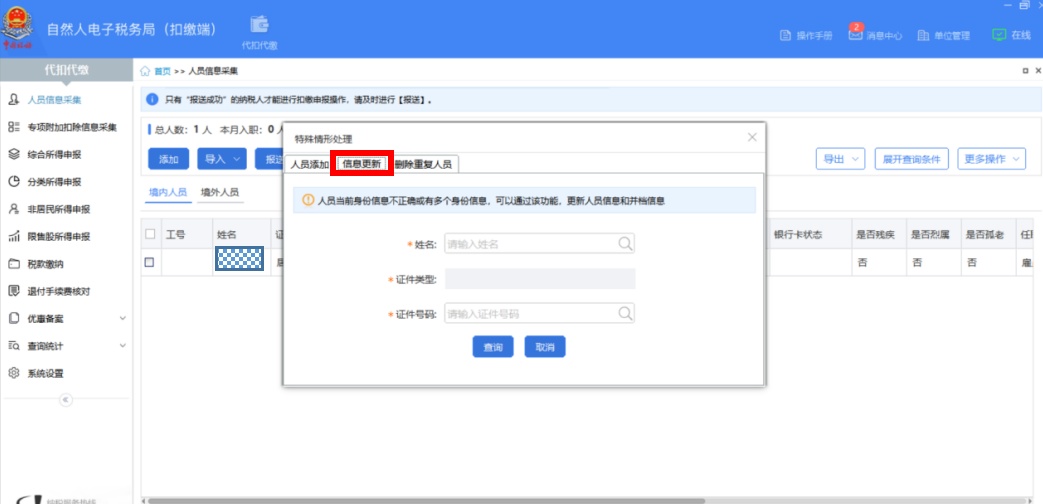Screen dimensions: 1043x504
Task: Expand the 优惠备案 sidebar menu
Action: [67, 318]
